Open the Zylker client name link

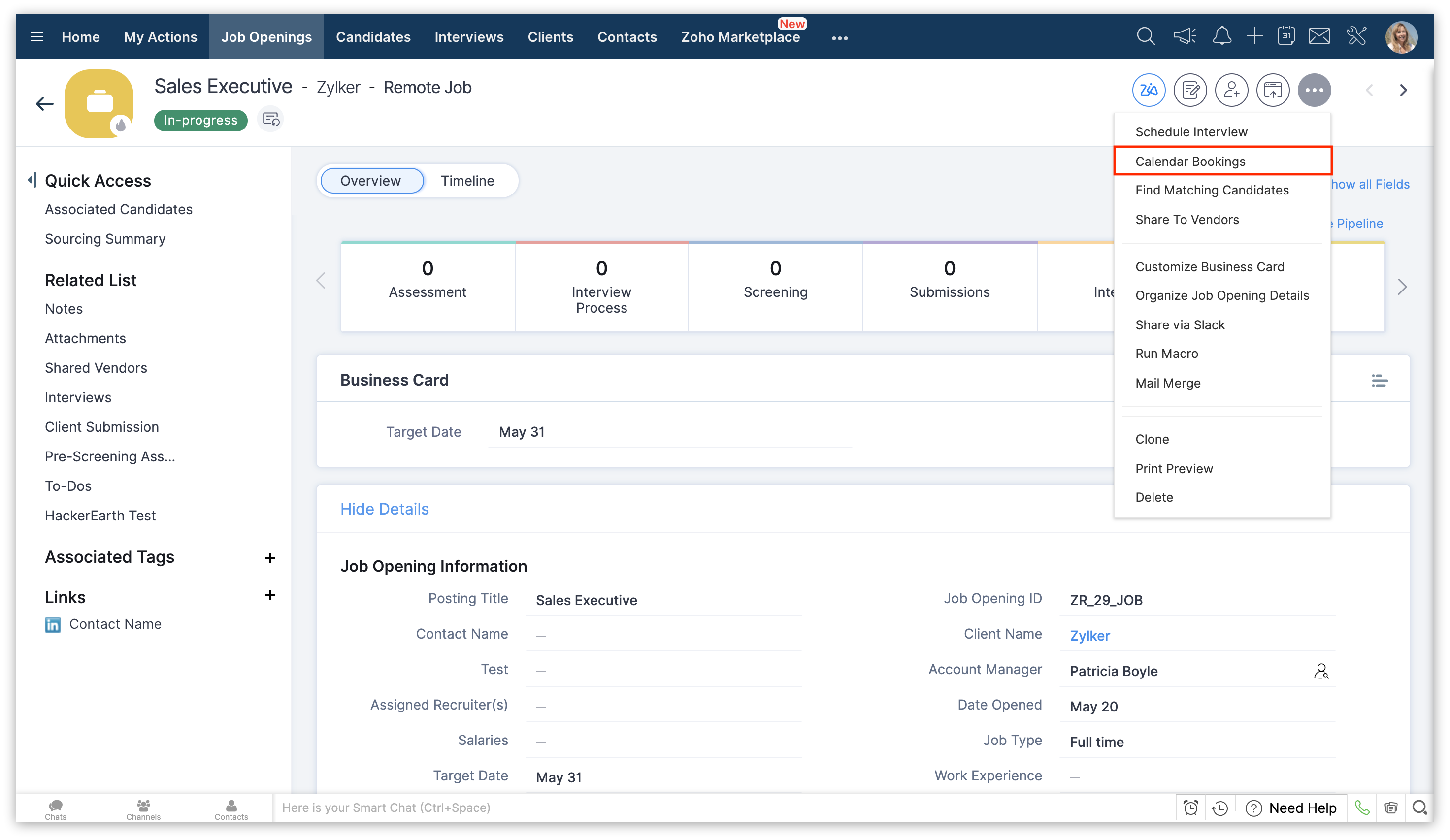[x=1089, y=636]
